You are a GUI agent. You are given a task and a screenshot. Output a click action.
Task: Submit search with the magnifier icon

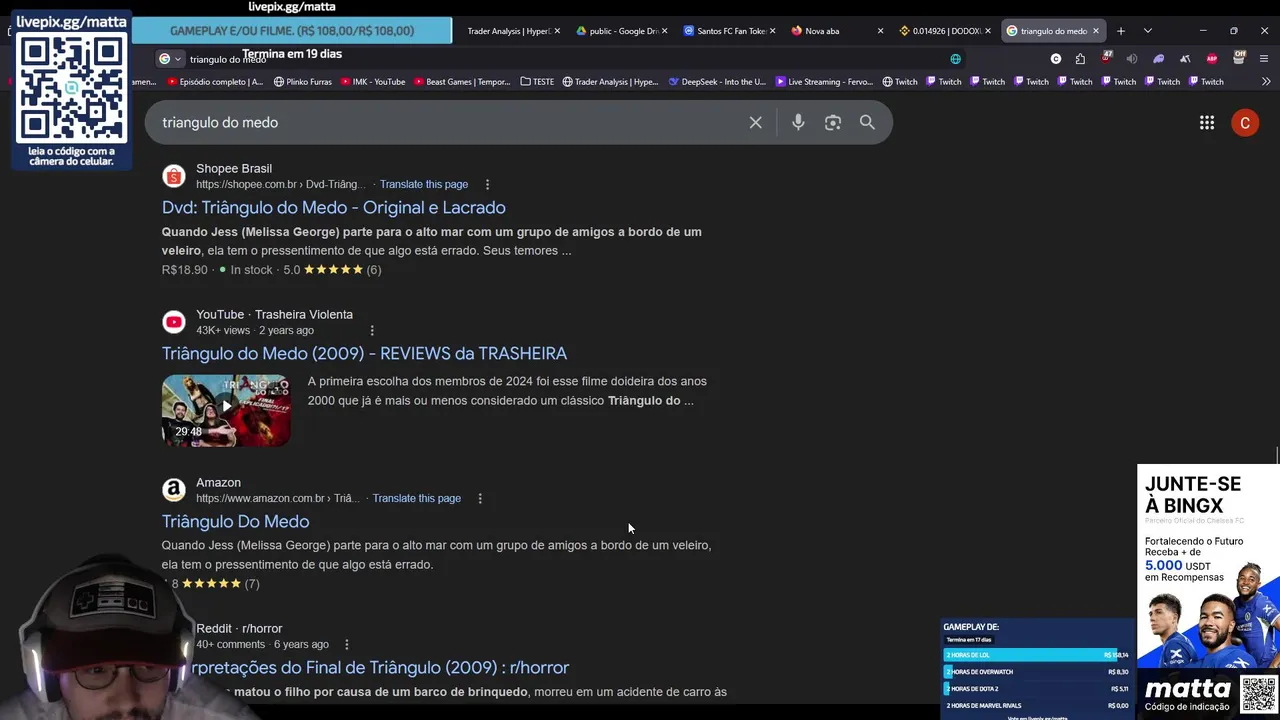pyautogui.click(x=867, y=122)
